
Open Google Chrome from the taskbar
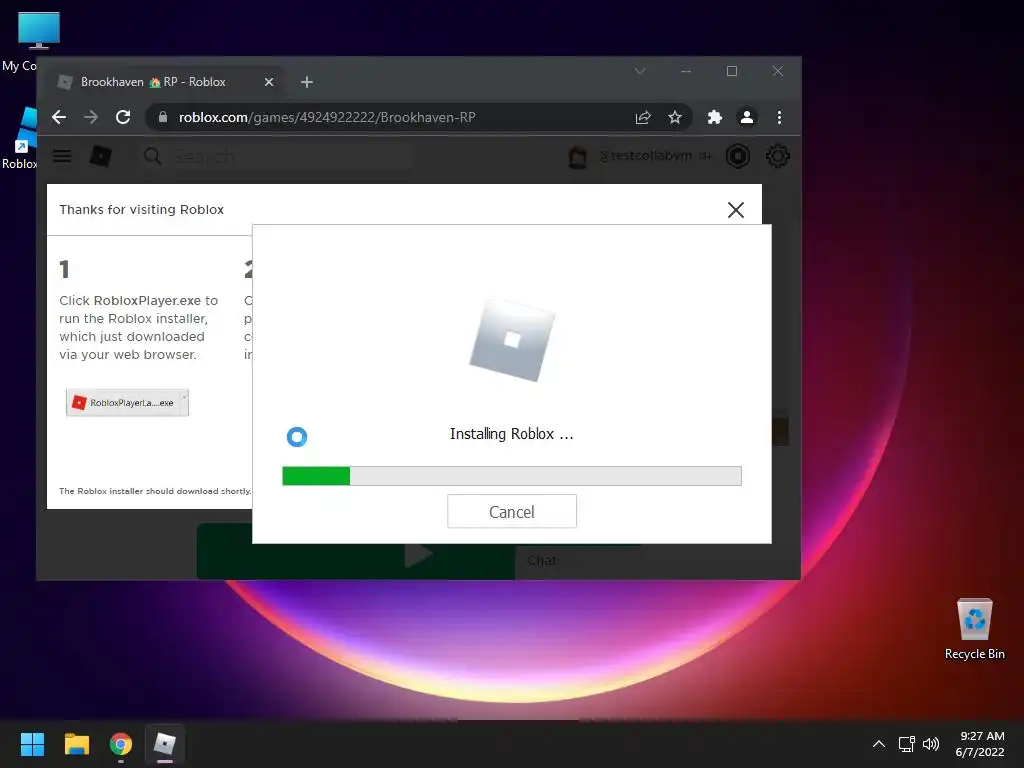[x=121, y=744]
